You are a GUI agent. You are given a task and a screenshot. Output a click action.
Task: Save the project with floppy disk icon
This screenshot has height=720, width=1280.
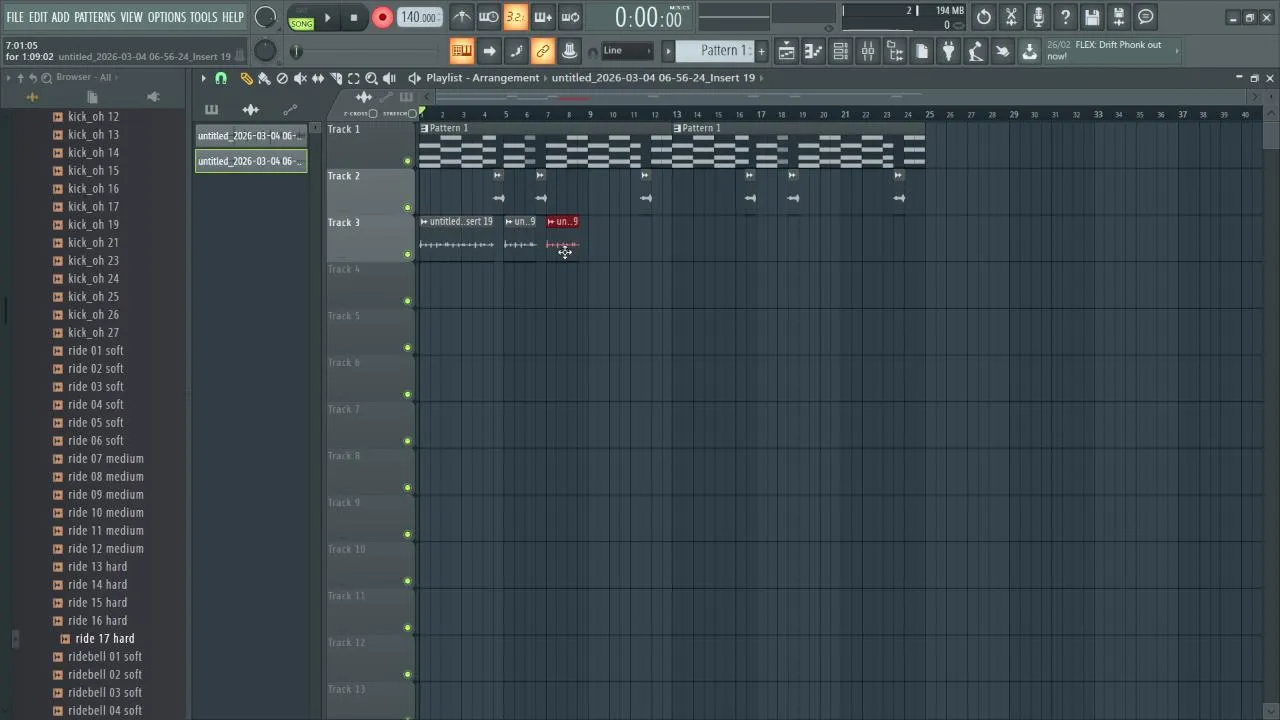[x=1092, y=17]
